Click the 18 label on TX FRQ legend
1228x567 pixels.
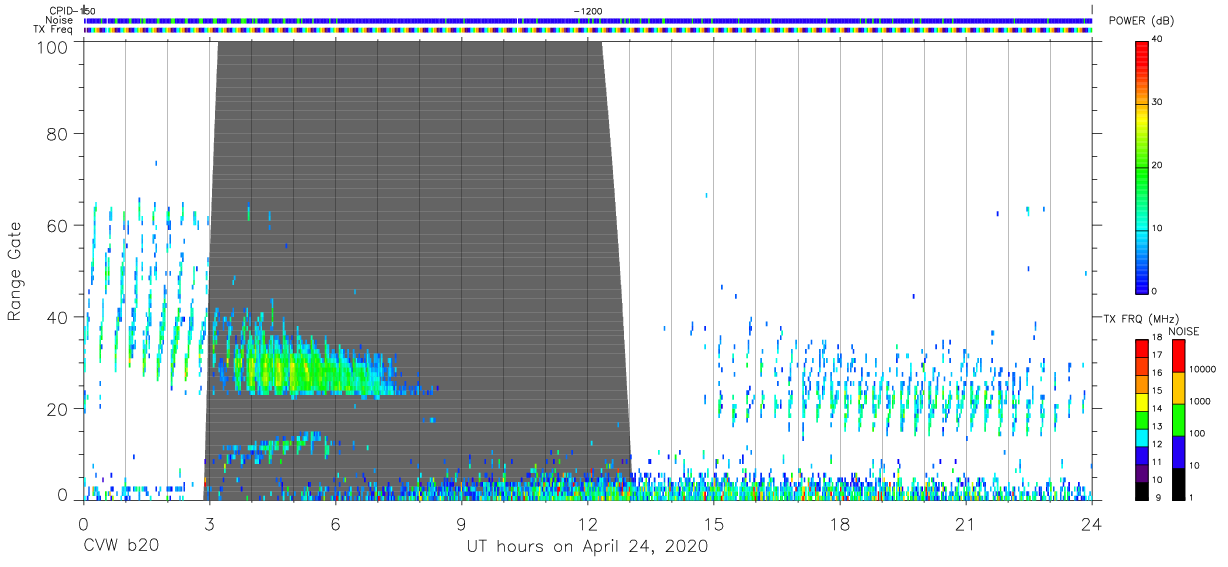[x=1157, y=339]
